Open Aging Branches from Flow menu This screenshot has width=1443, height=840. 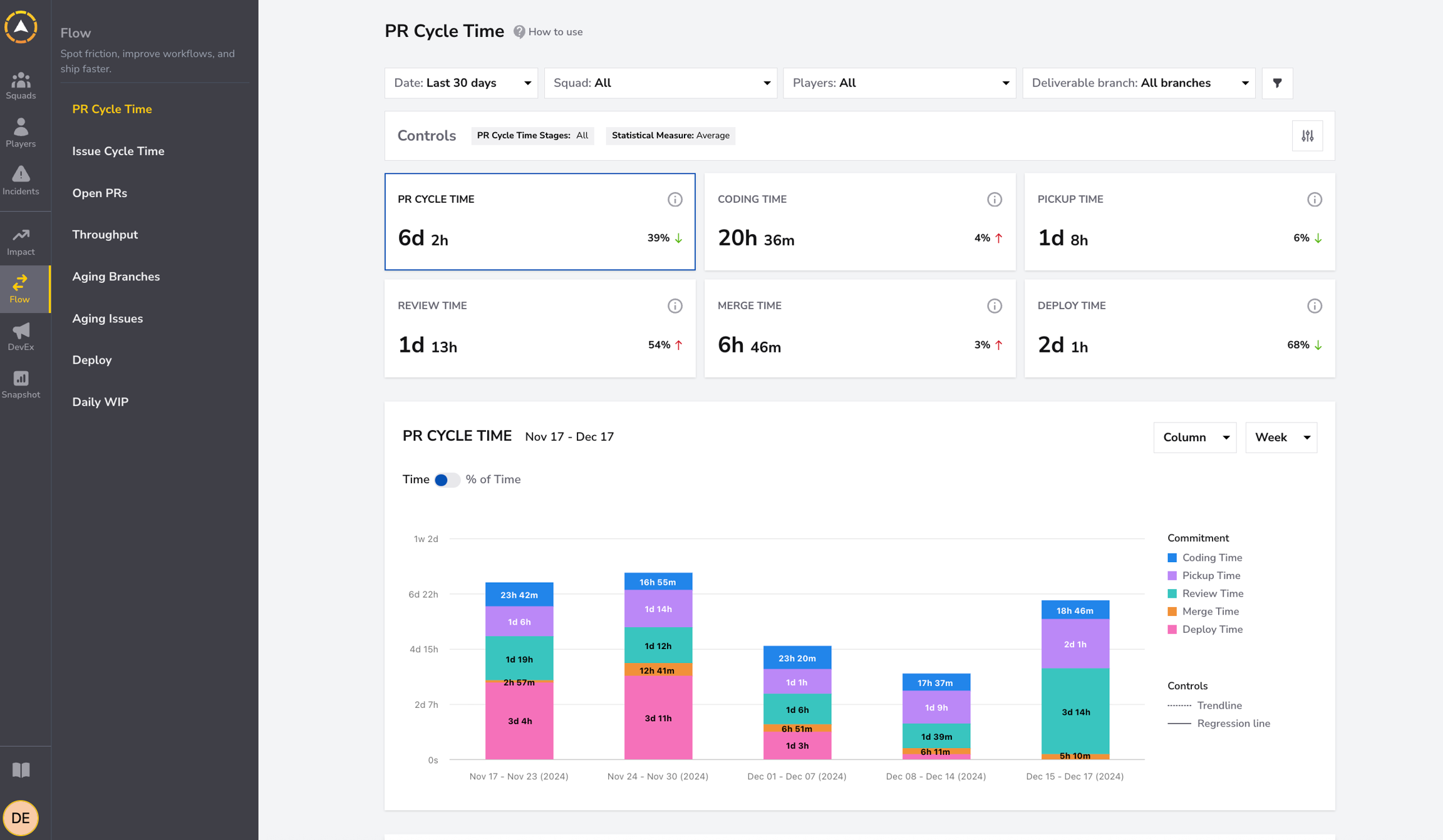(x=116, y=277)
